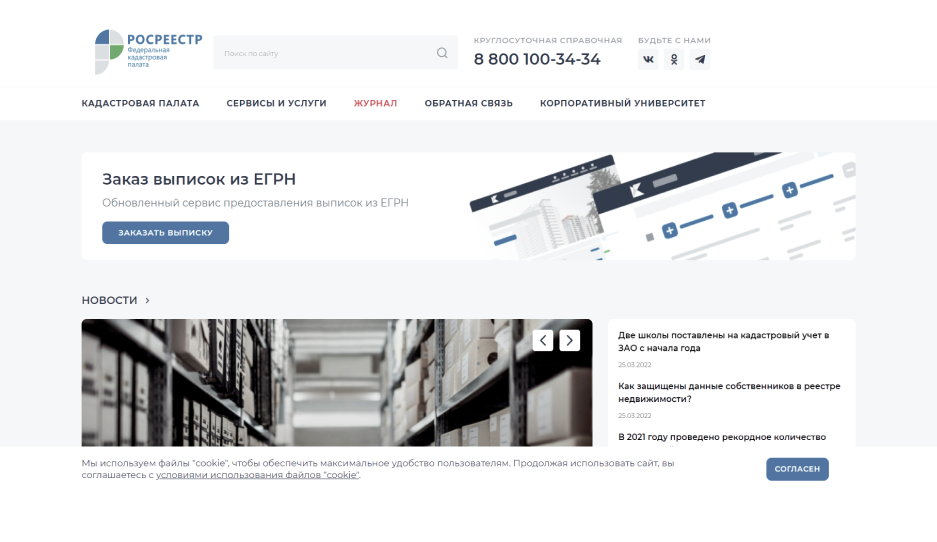Open the Odnoklassniki social icon

coord(674,59)
